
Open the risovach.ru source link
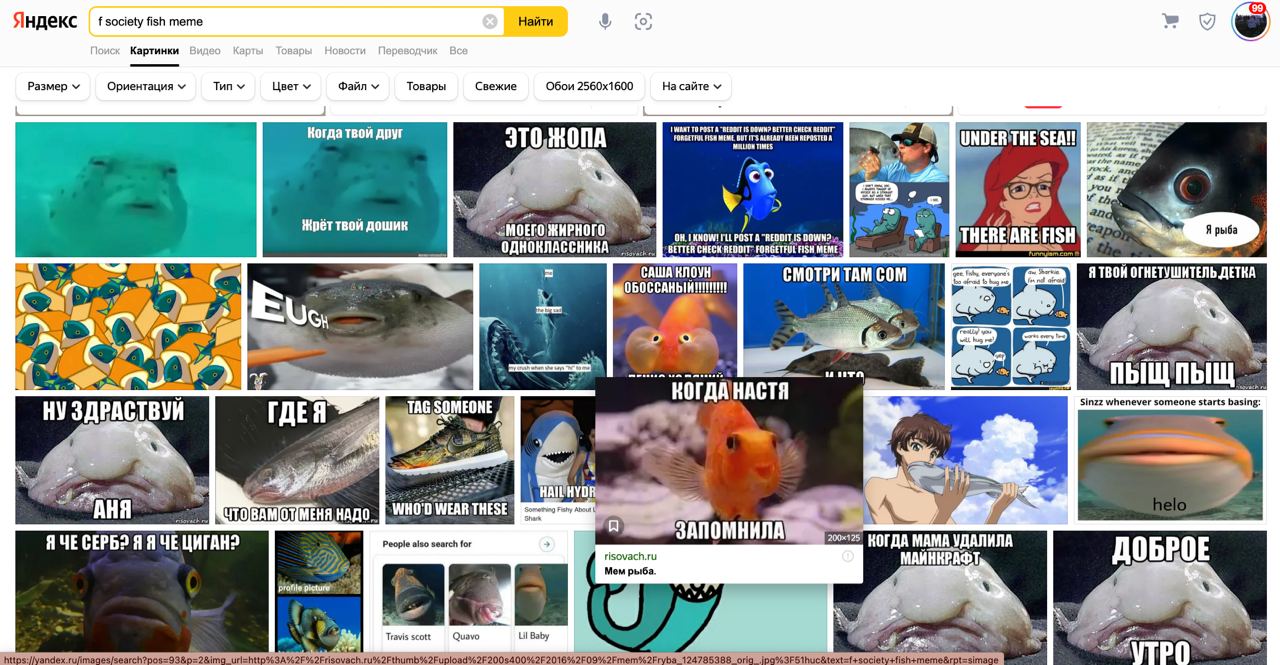(631, 556)
